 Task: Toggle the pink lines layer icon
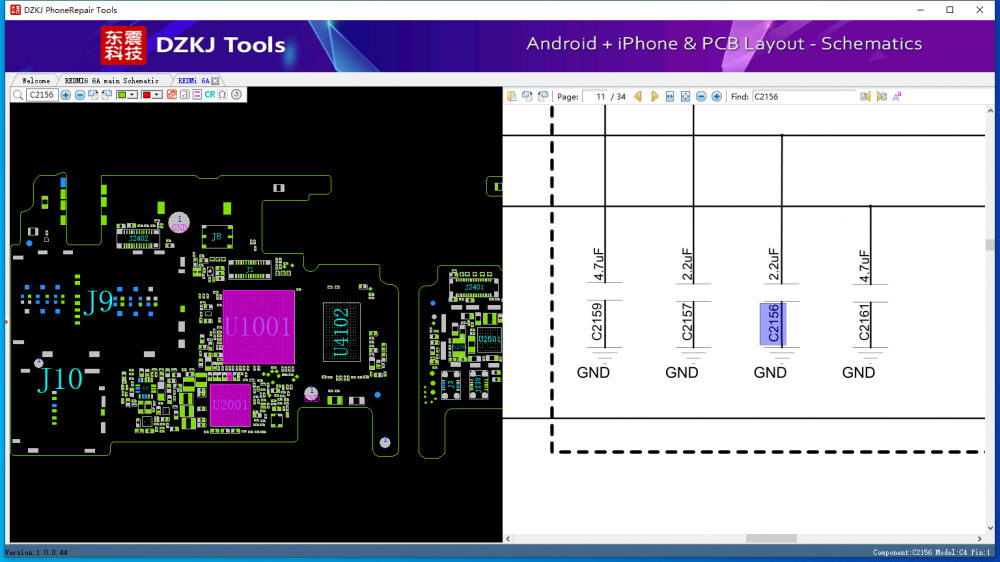pos(197,95)
